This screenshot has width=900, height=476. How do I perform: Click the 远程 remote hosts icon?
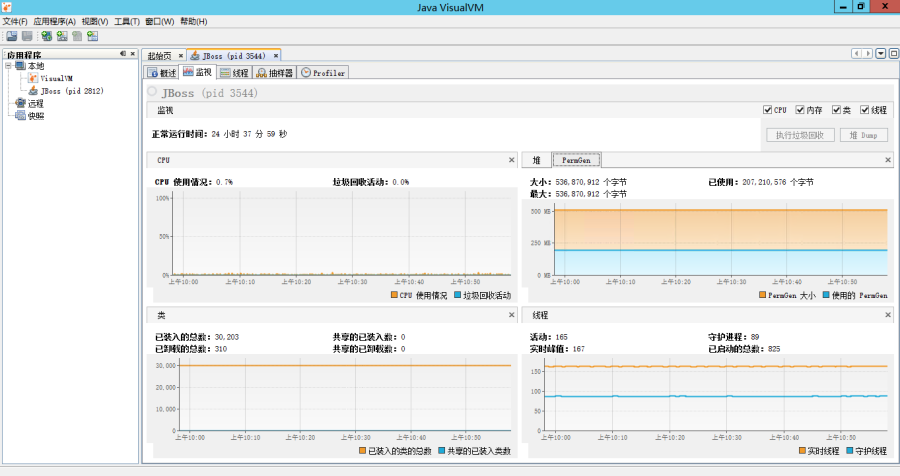click(x=20, y=103)
